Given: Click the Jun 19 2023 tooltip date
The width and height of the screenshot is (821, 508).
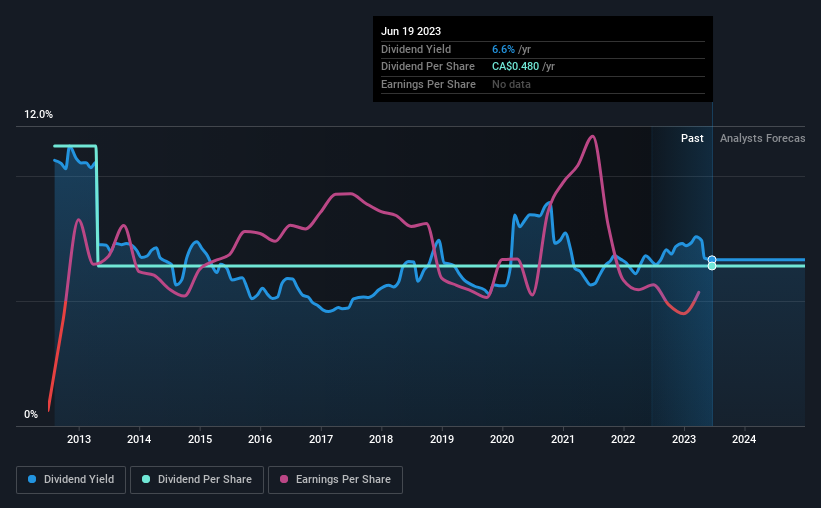Looking at the screenshot, I should tap(411, 31).
